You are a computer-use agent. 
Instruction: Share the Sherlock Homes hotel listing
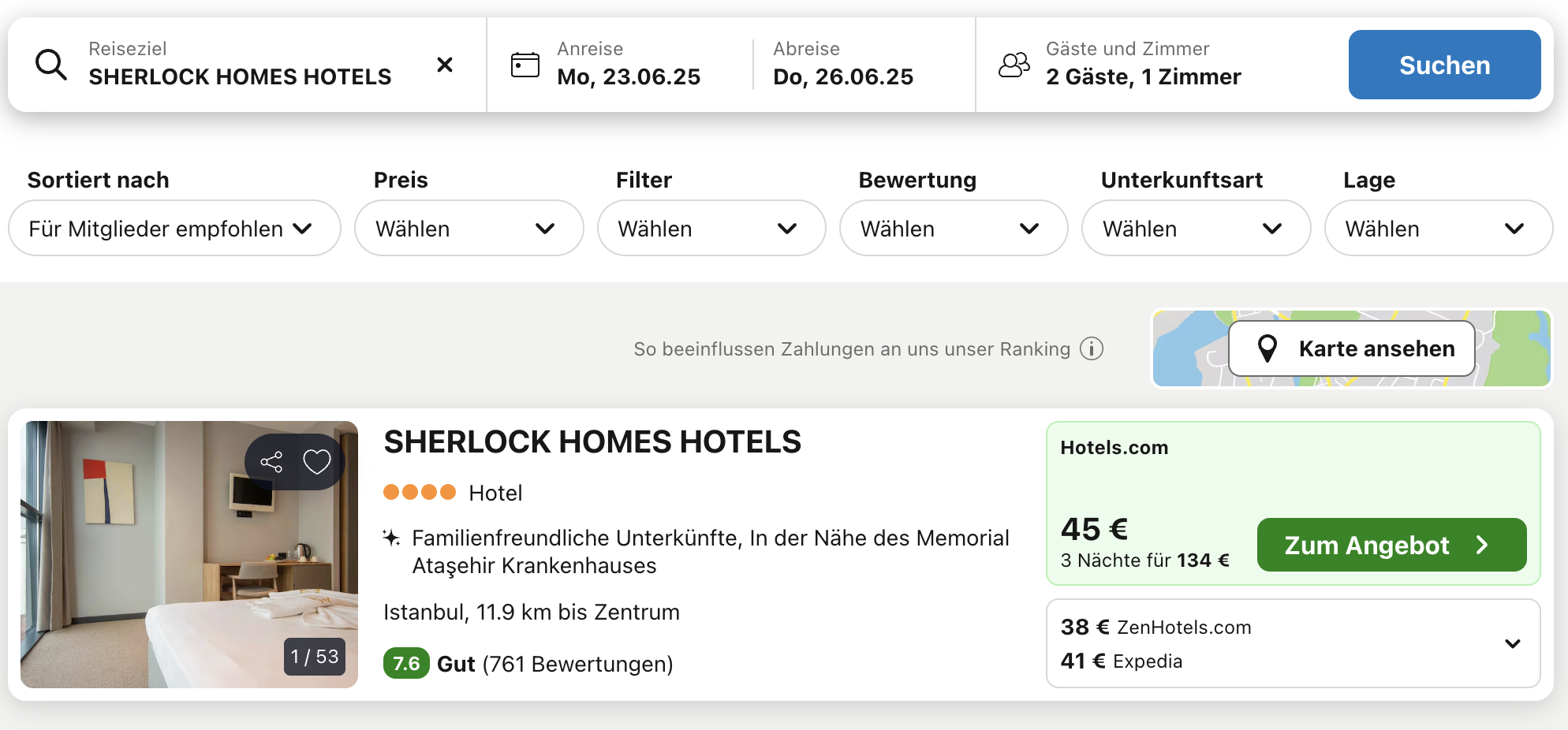coord(271,462)
